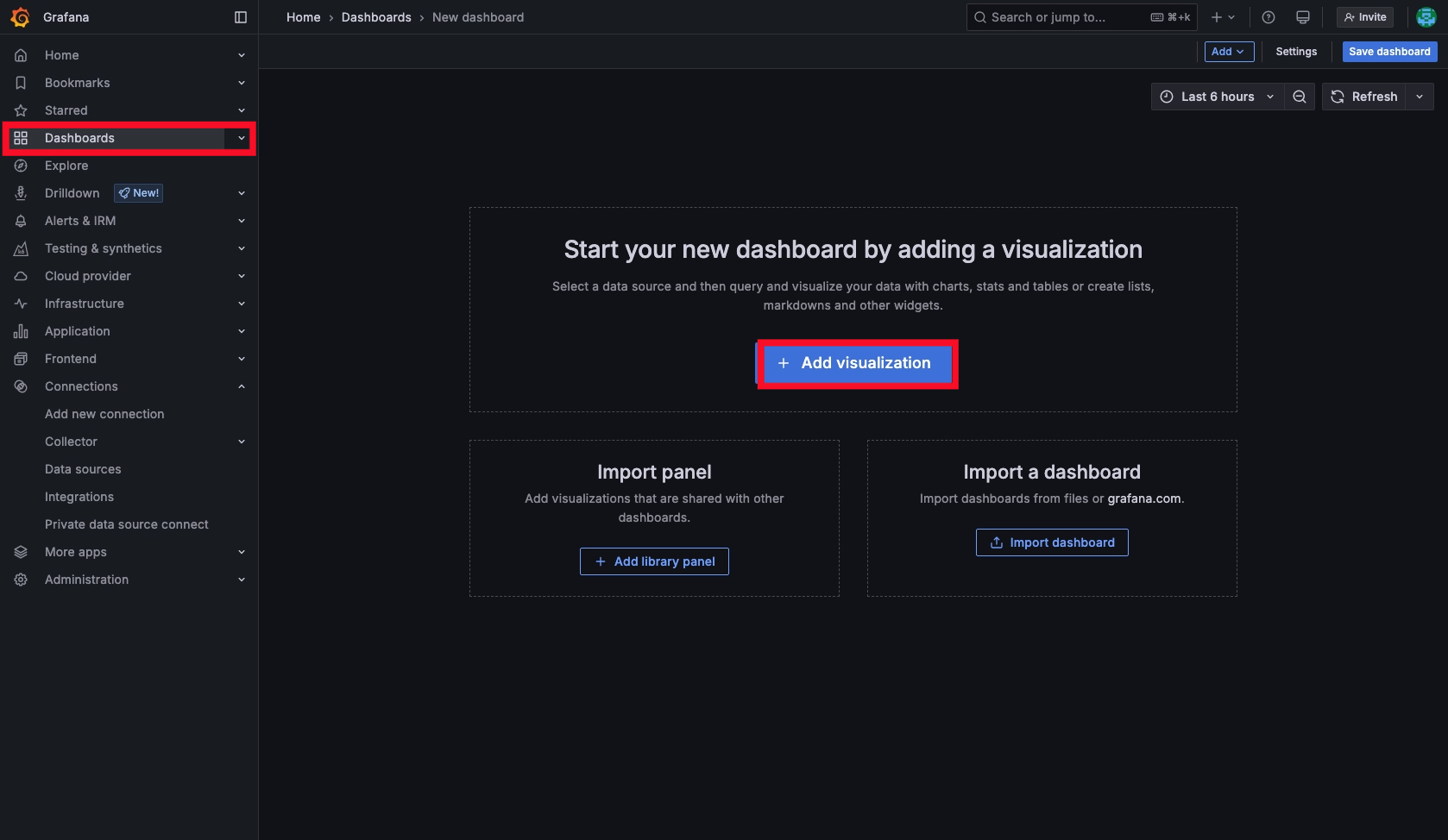Open Private data source connect

tap(127, 524)
